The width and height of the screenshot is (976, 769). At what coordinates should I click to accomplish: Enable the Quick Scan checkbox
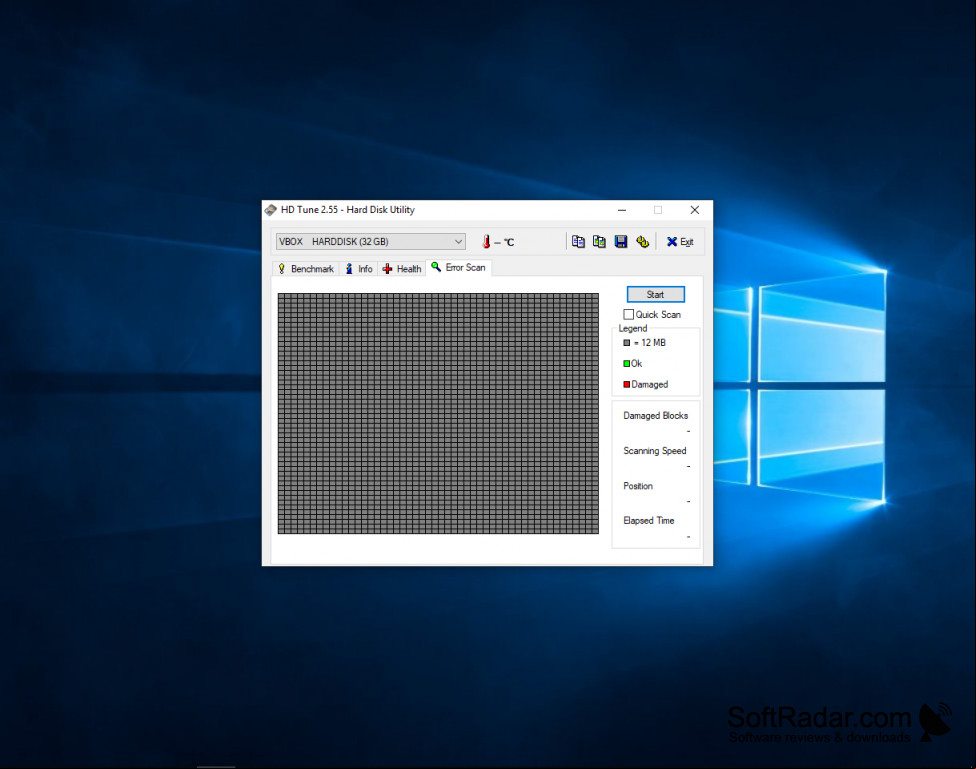tap(629, 314)
